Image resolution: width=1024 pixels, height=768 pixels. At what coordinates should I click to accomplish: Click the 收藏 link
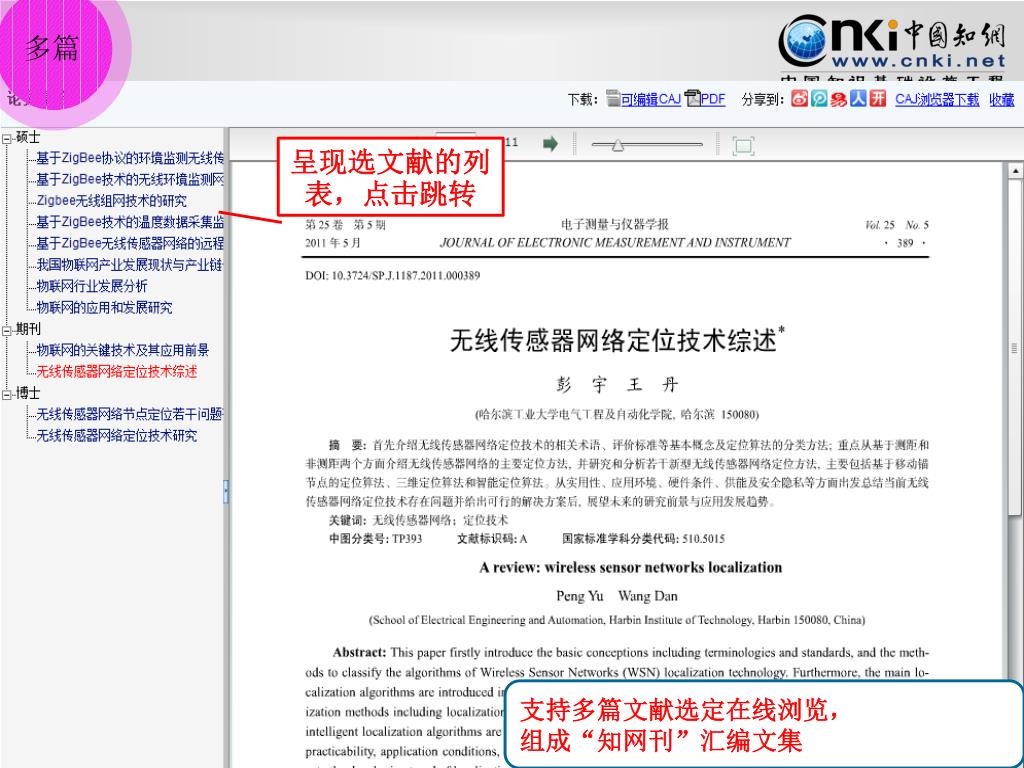pos(1002,99)
